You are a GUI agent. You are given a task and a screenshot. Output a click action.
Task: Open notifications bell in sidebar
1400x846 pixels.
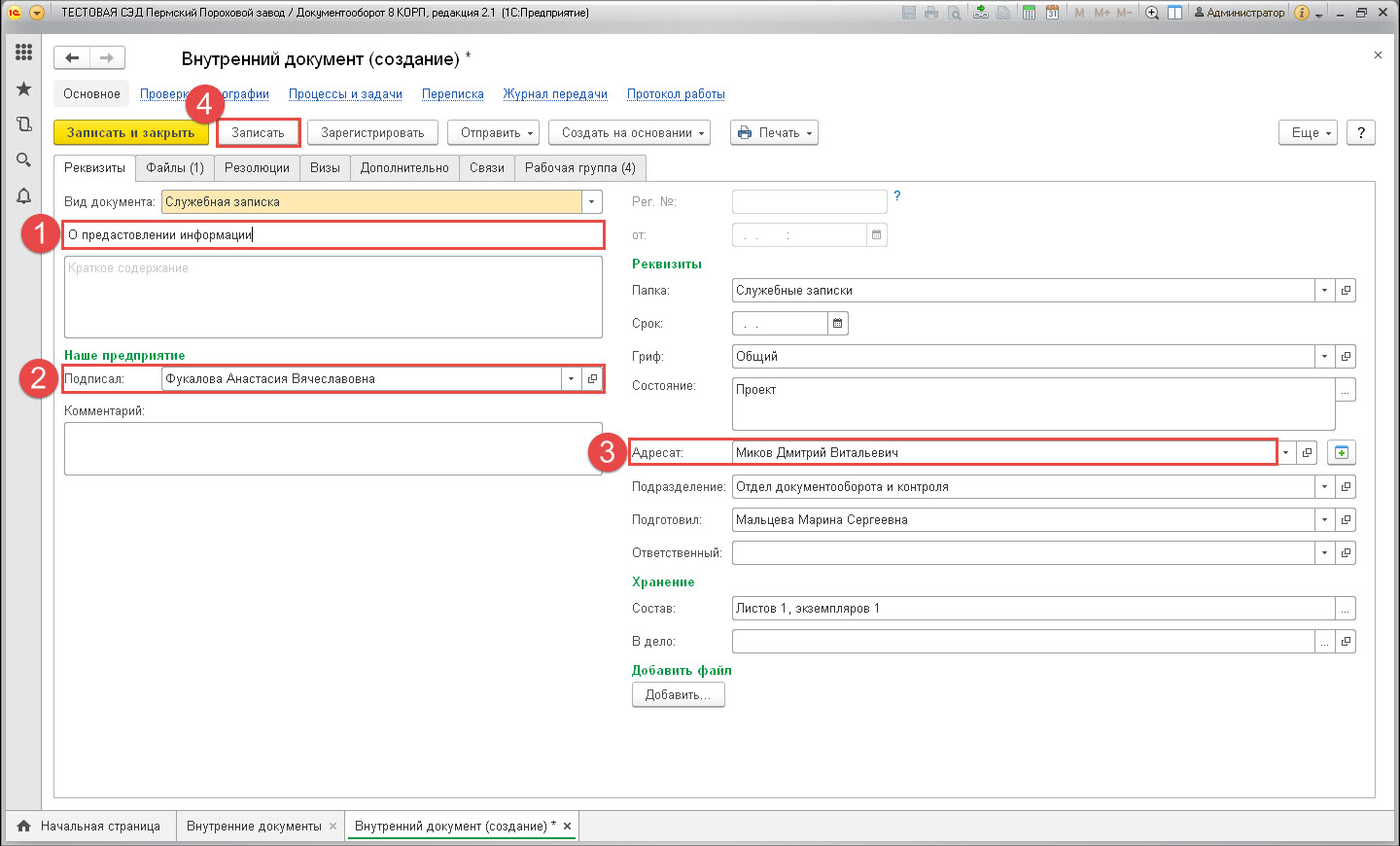tap(23, 195)
